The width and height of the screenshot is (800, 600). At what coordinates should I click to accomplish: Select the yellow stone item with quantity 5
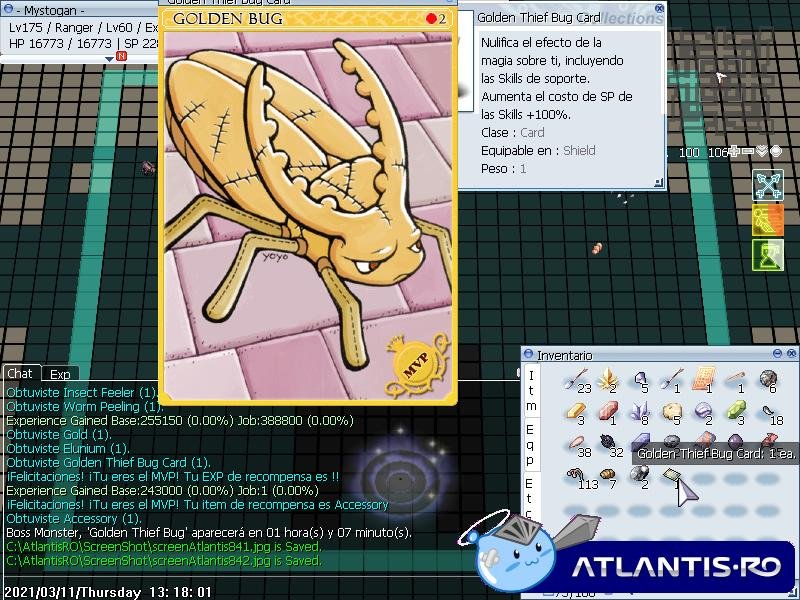670,412
